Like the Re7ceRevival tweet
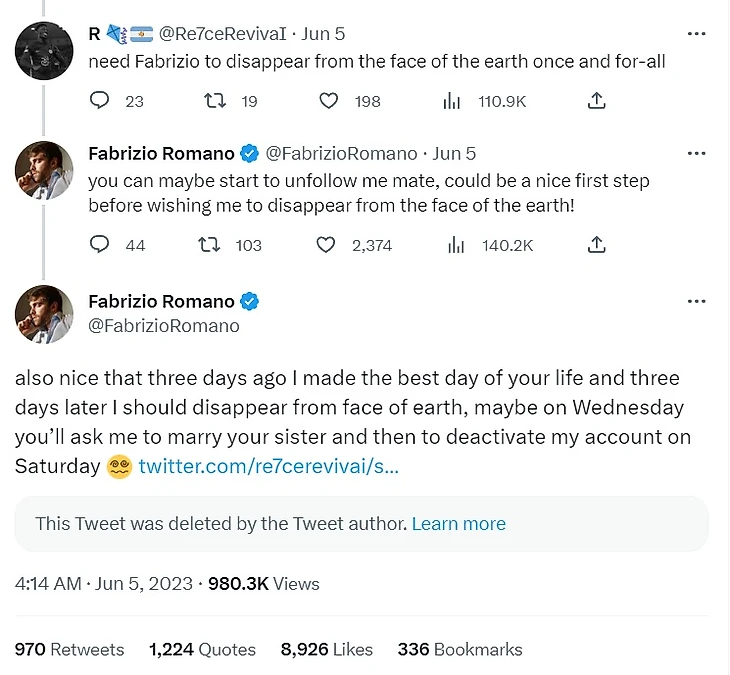 click(x=329, y=101)
